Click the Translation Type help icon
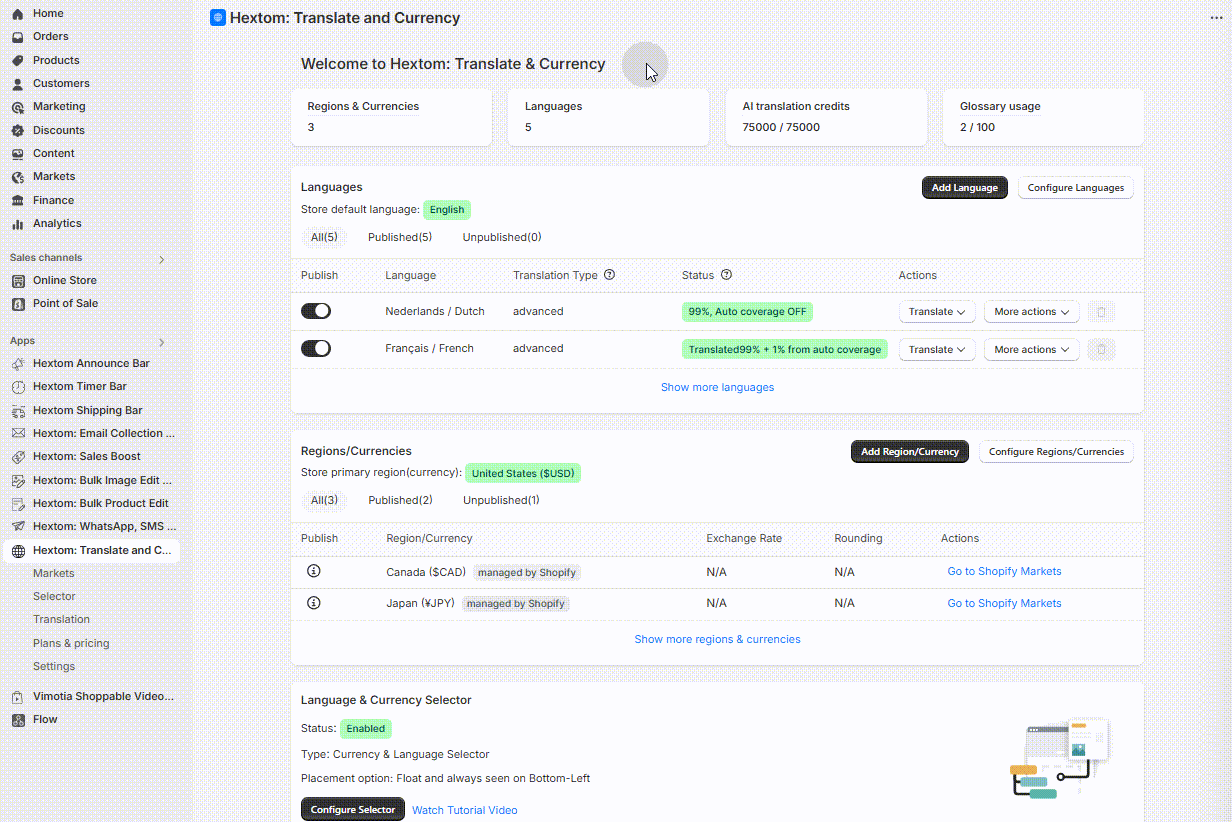The height and width of the screenshot is (822, 1232). (610, 275)
